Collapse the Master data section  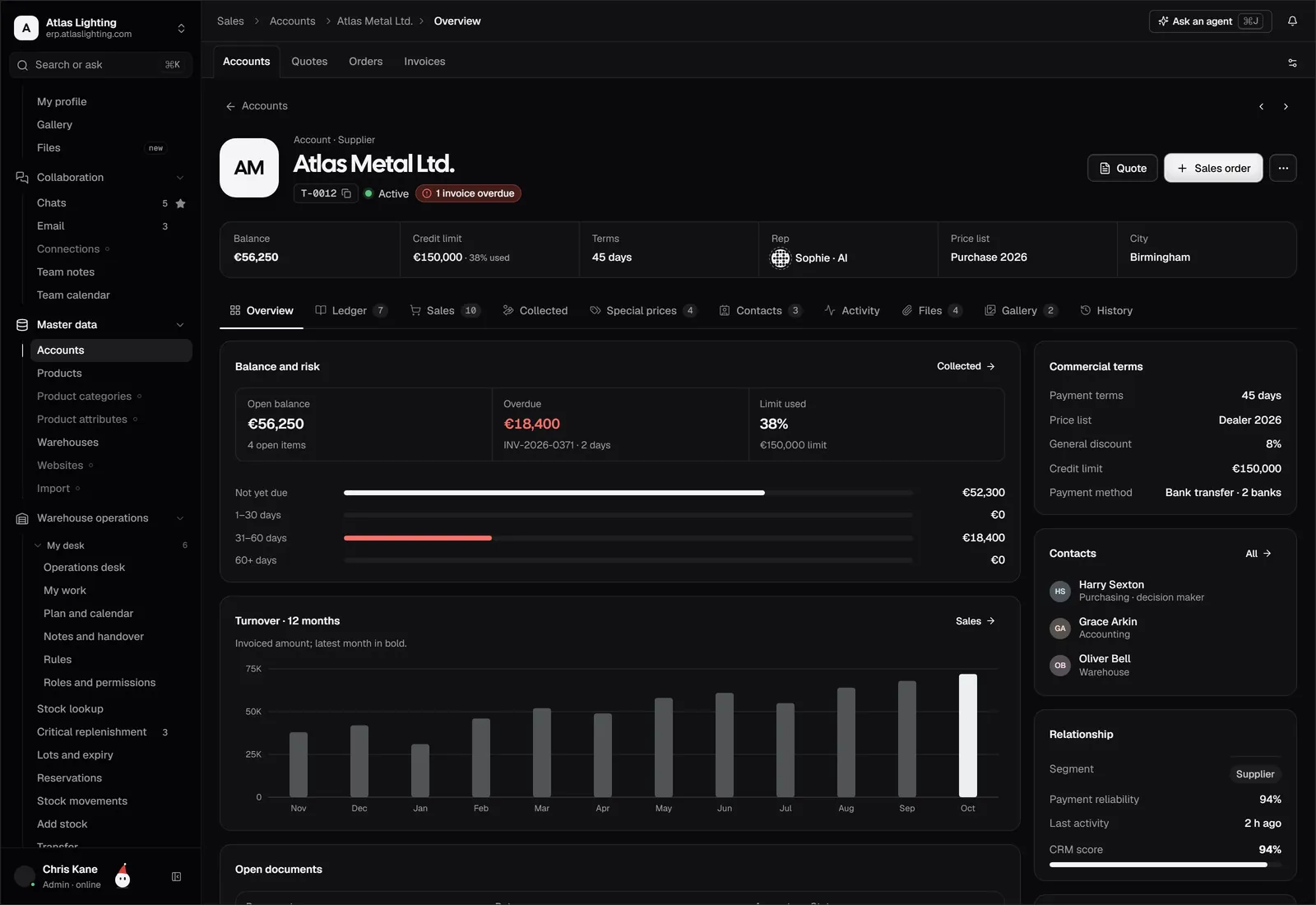(x=180, y=325)
